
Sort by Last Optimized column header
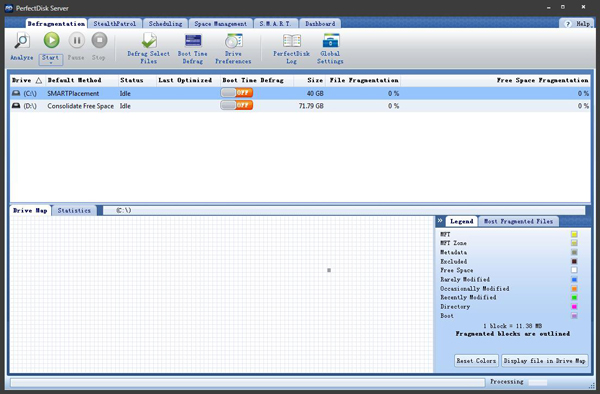click(x=188, y=80)
